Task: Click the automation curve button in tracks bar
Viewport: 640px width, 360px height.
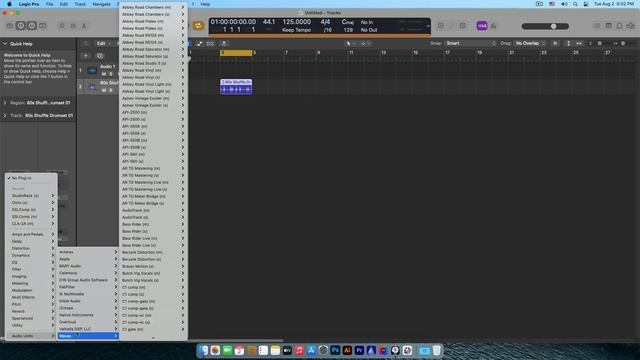Action: coord(199,43)
